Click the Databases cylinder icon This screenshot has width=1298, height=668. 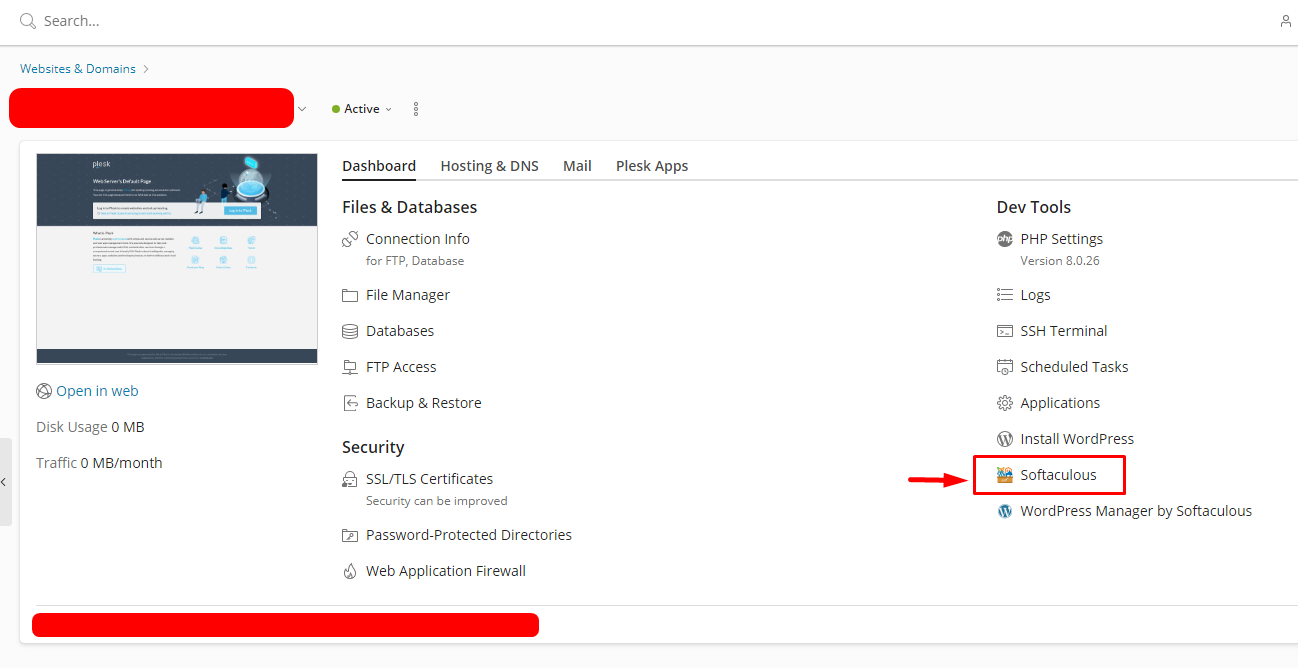coord(350,331)
